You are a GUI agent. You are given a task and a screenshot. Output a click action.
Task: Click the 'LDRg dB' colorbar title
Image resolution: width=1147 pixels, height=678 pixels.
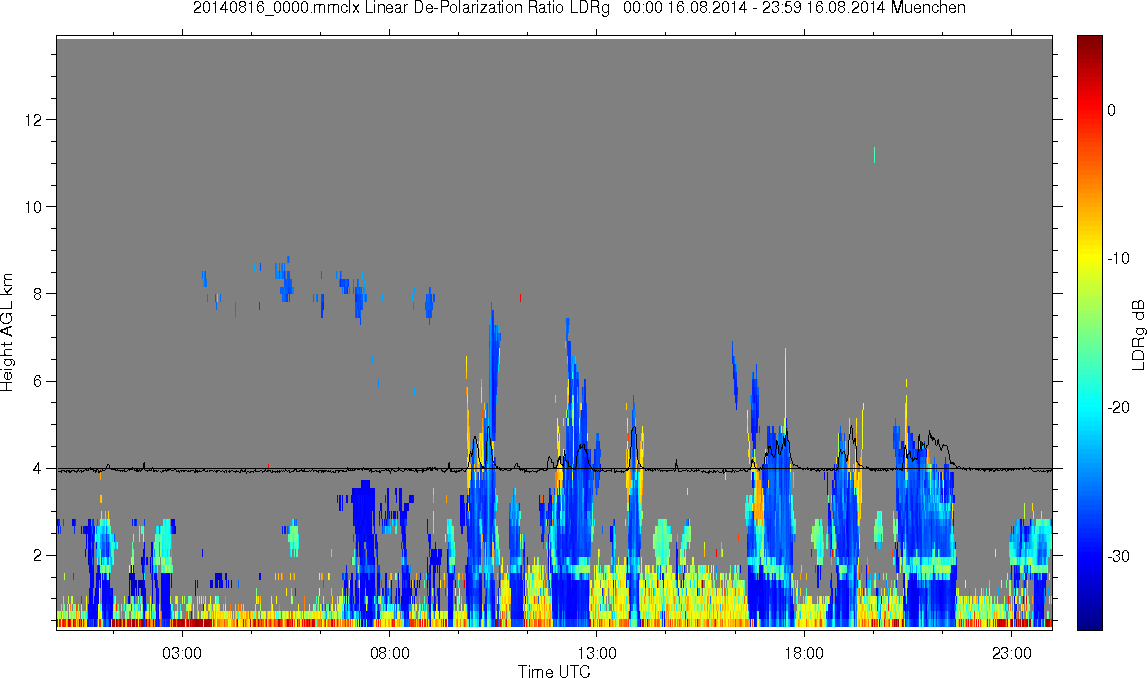click(1138, 334)
